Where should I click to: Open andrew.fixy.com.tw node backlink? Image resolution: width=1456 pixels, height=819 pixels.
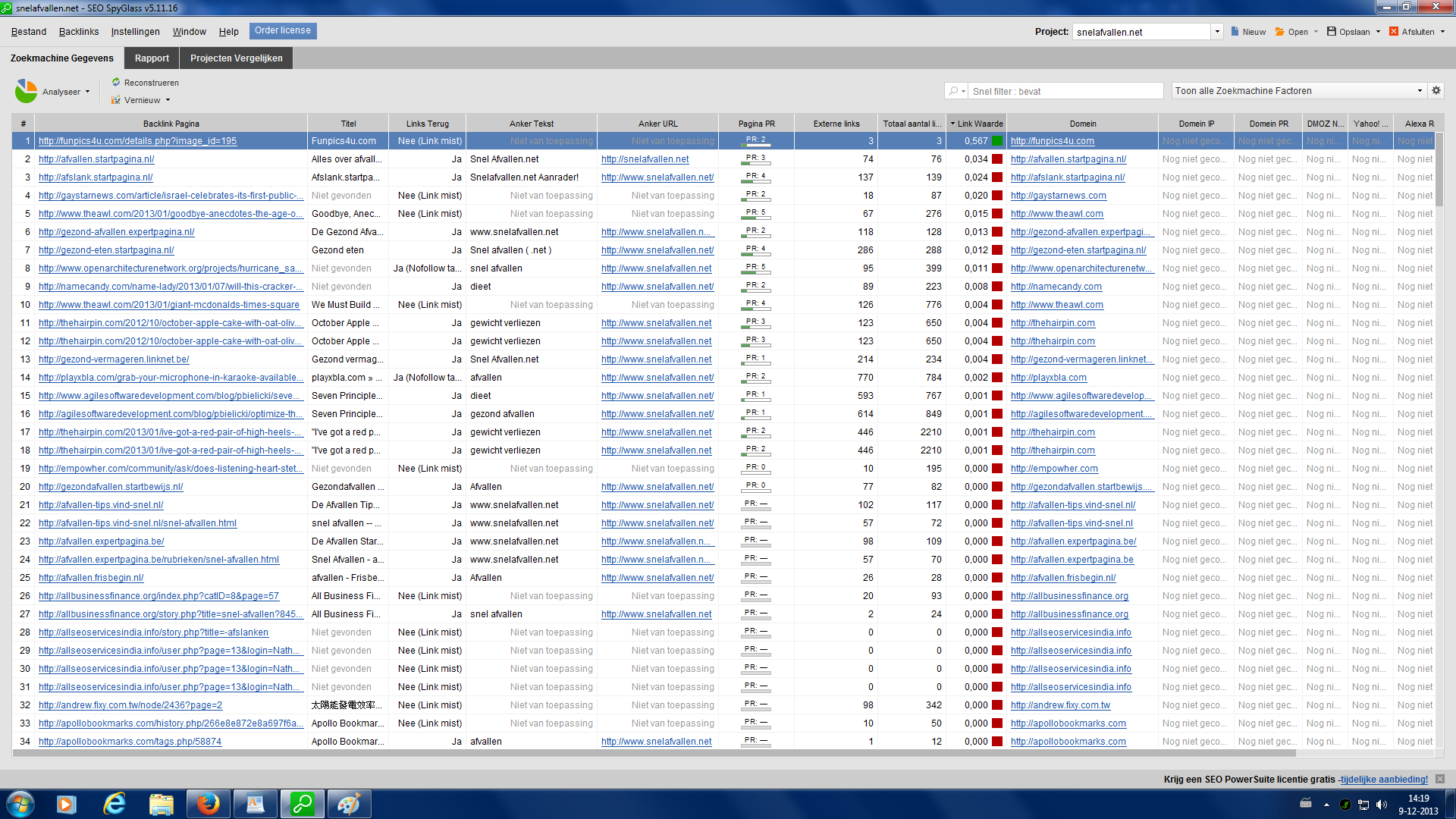tap(130, 705)
